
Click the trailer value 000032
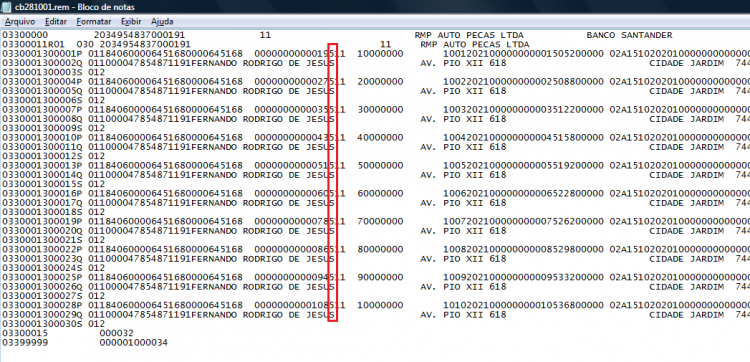coord(117,332)
